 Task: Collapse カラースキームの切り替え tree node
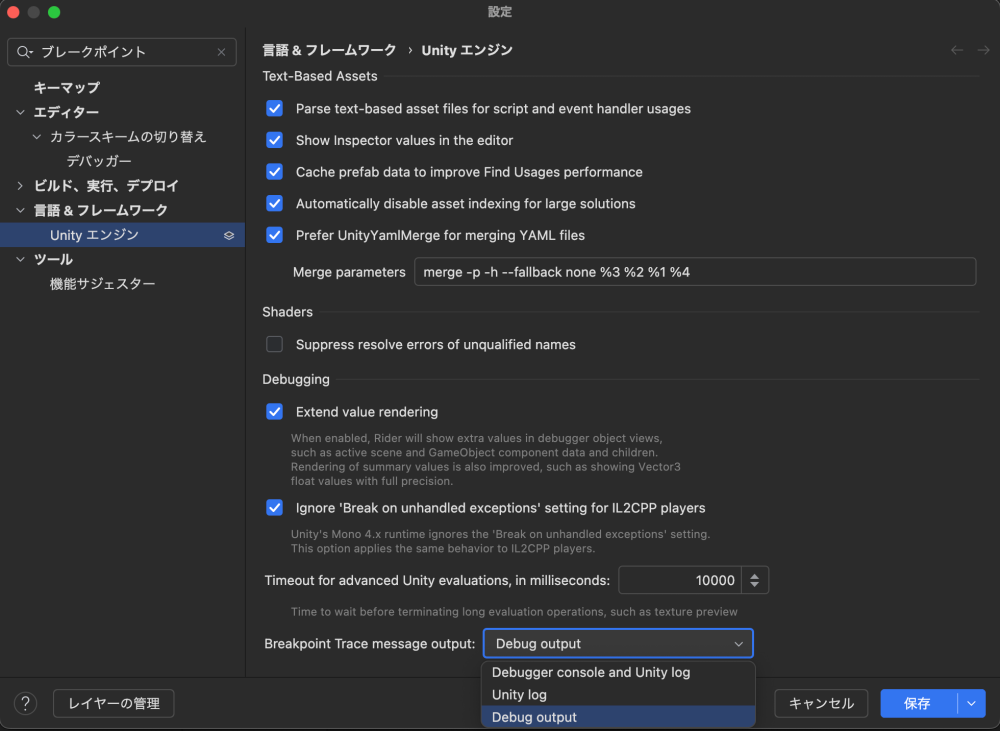click(x=37, y=137)
